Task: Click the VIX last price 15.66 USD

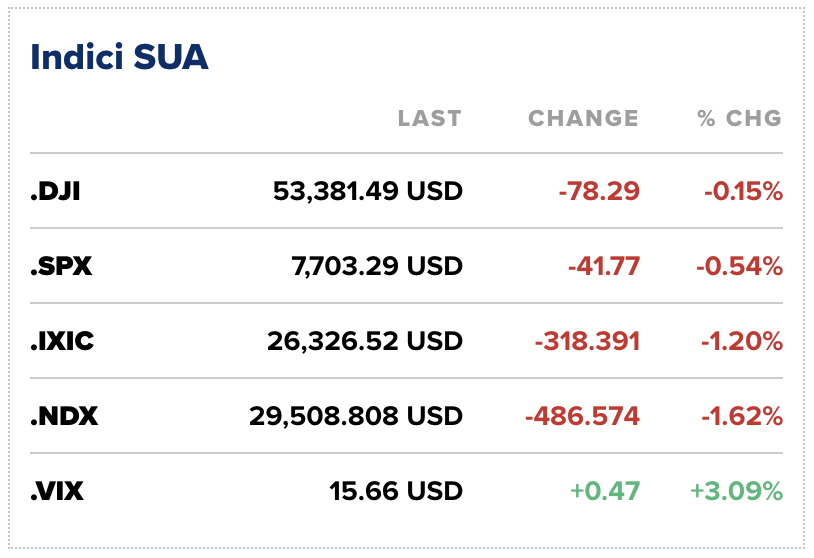Action: point(396,491)
